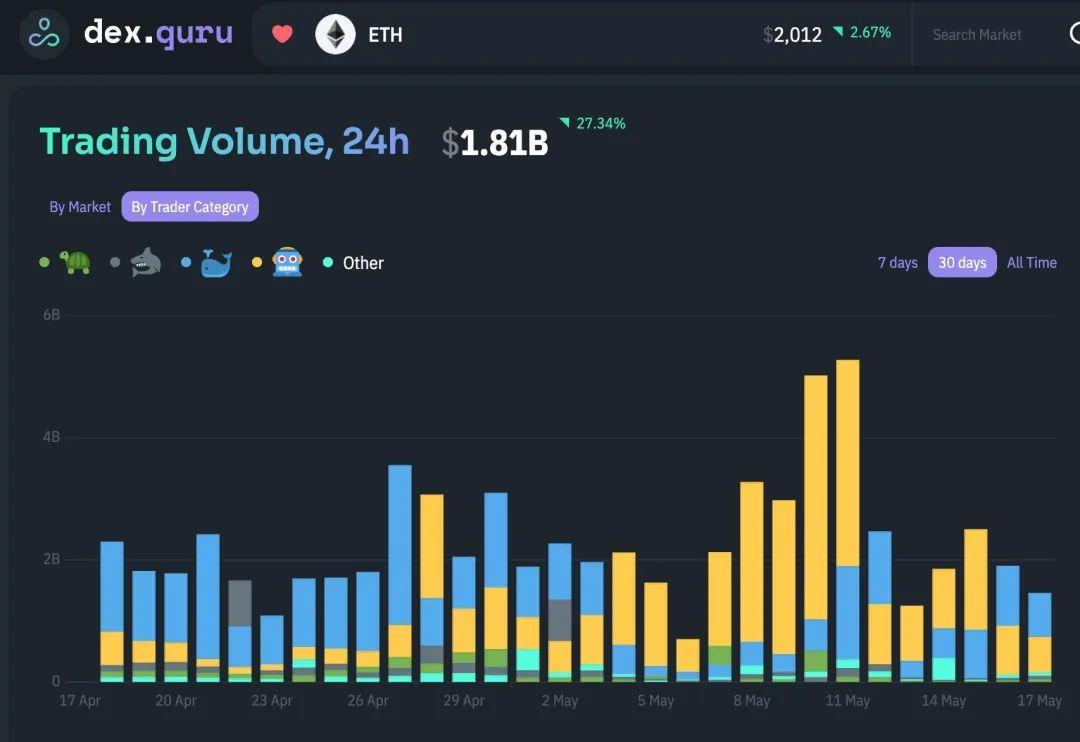Choose the 30 days time range

click(962, 262)
